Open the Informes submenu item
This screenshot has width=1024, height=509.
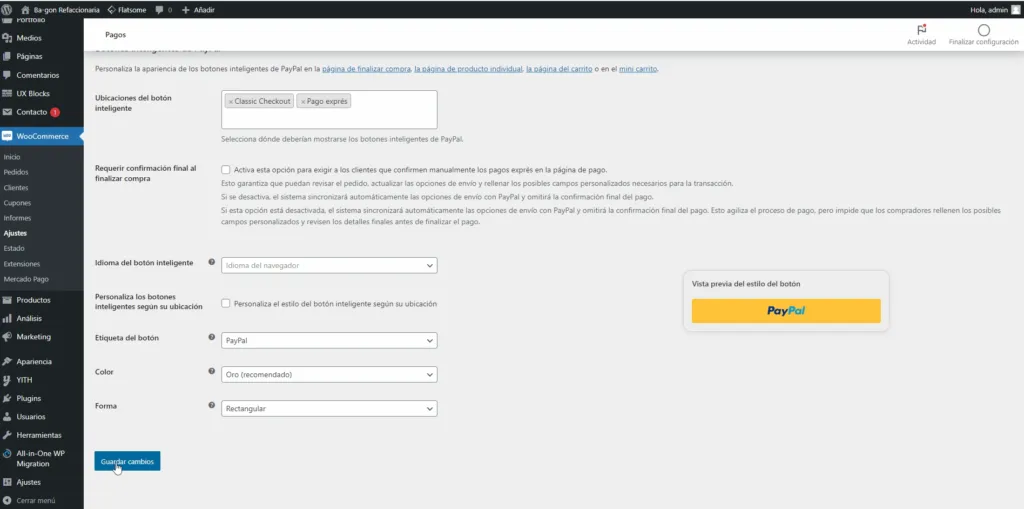(17, 218)
